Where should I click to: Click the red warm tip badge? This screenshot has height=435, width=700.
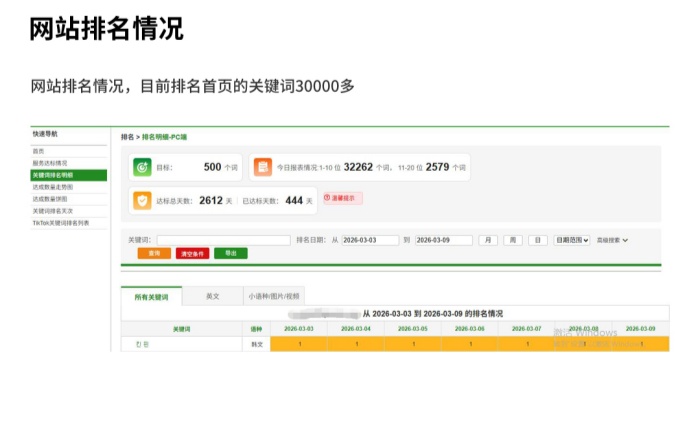(342, 199)
